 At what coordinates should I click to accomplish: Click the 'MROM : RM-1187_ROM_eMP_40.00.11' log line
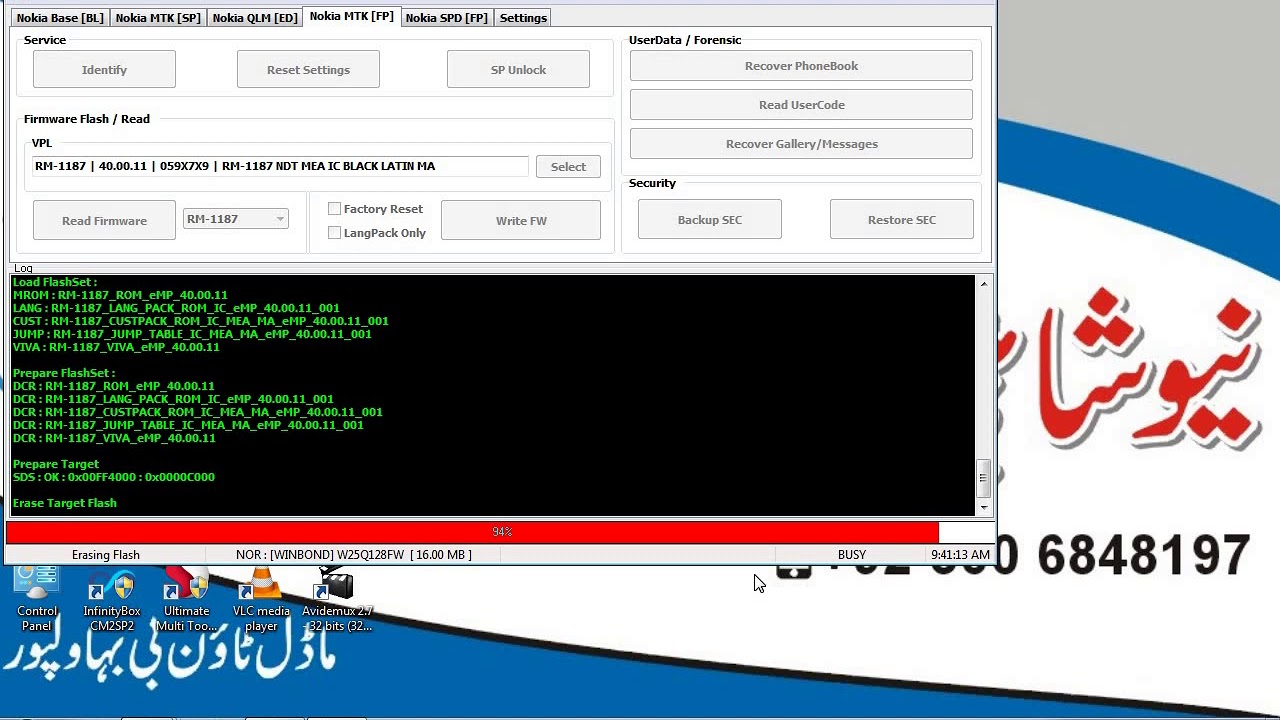[120, 296]
